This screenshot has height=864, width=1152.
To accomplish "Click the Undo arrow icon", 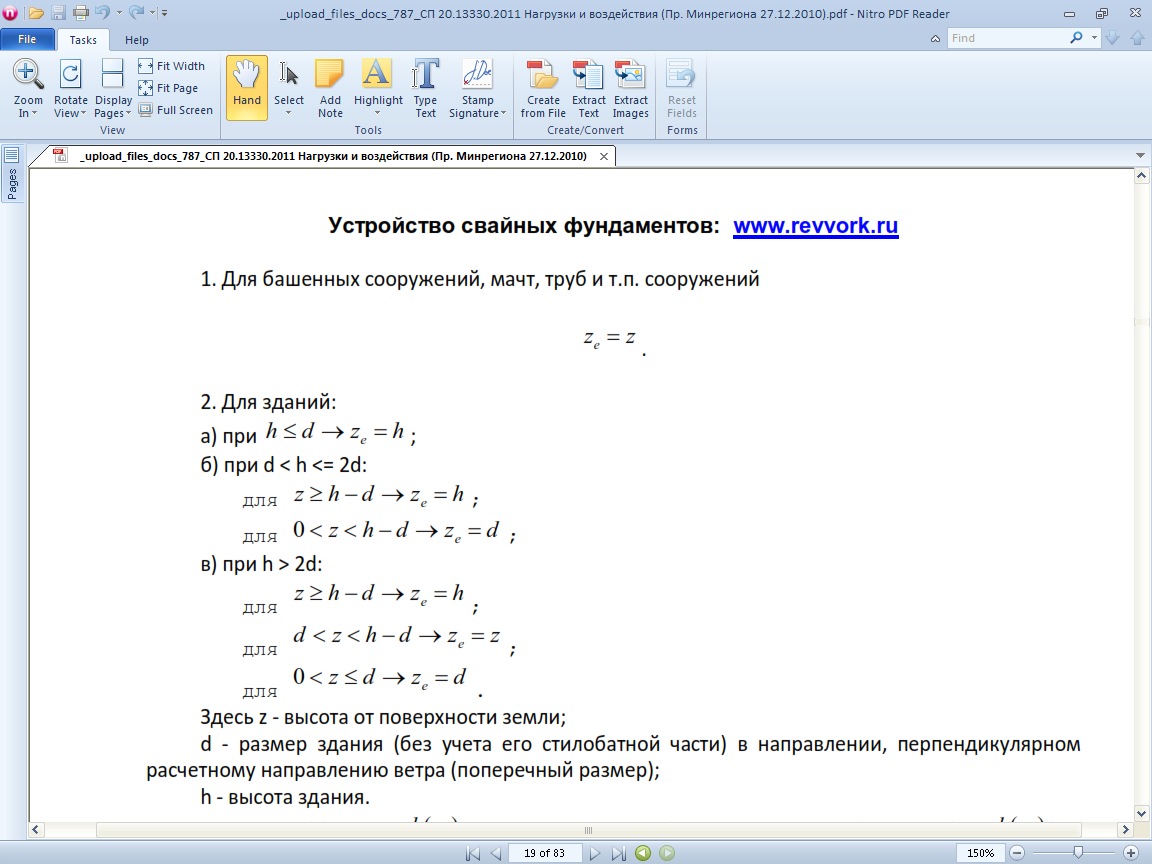I will [x=102, y=12].
